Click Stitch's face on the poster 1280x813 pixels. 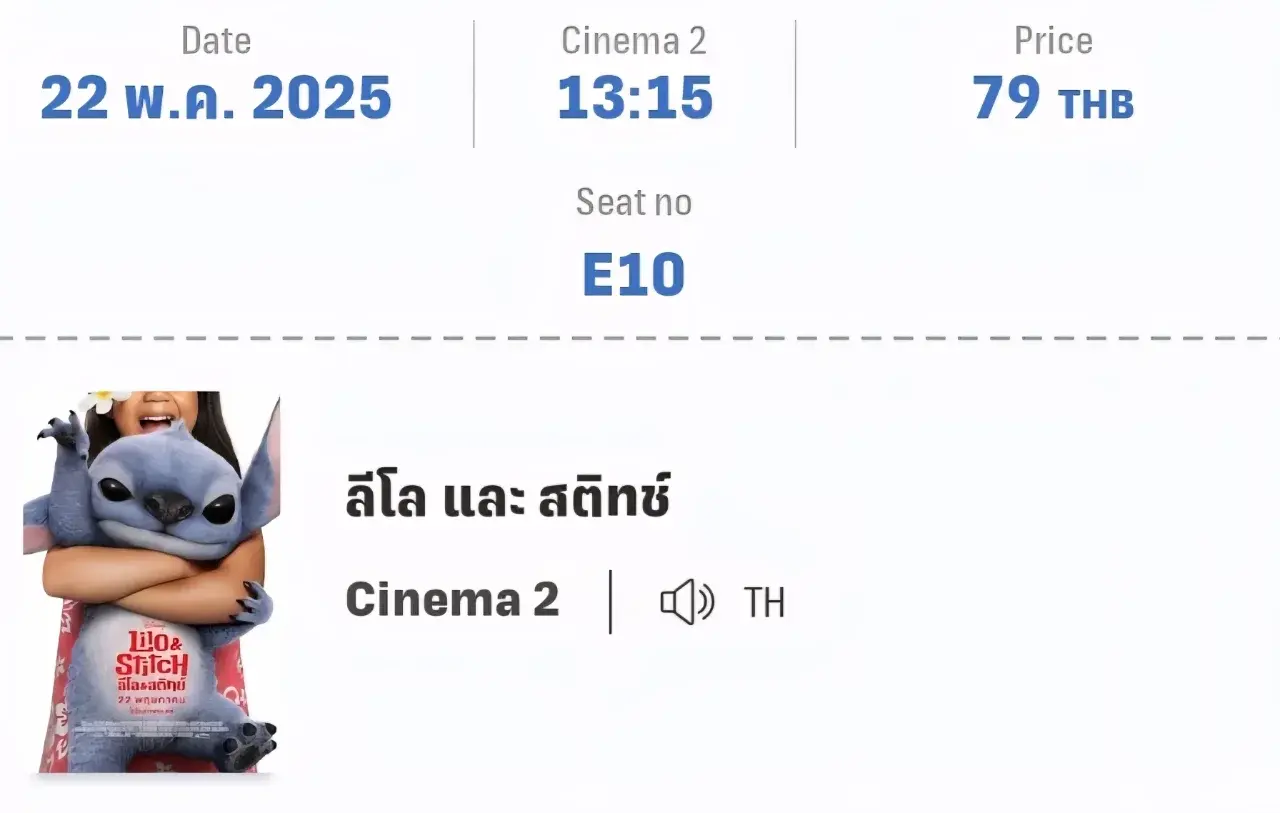click(x=168, y=495)
